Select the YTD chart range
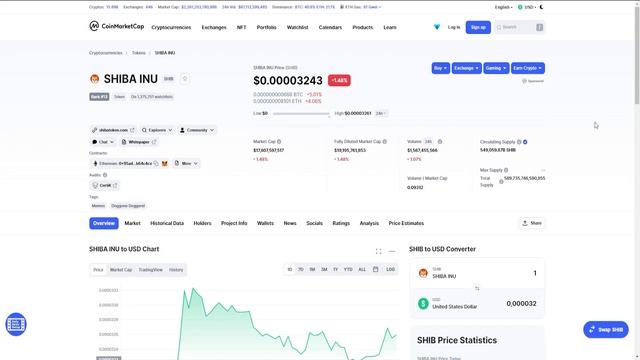This screenshot has width=640, height=360. (348, 269)
